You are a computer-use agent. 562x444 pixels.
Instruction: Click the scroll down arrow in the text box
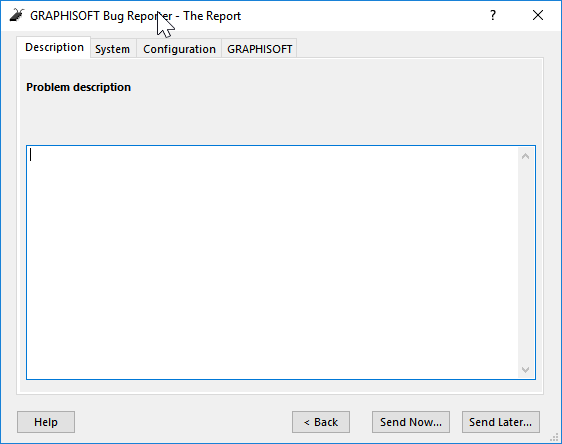click(525, 369)
